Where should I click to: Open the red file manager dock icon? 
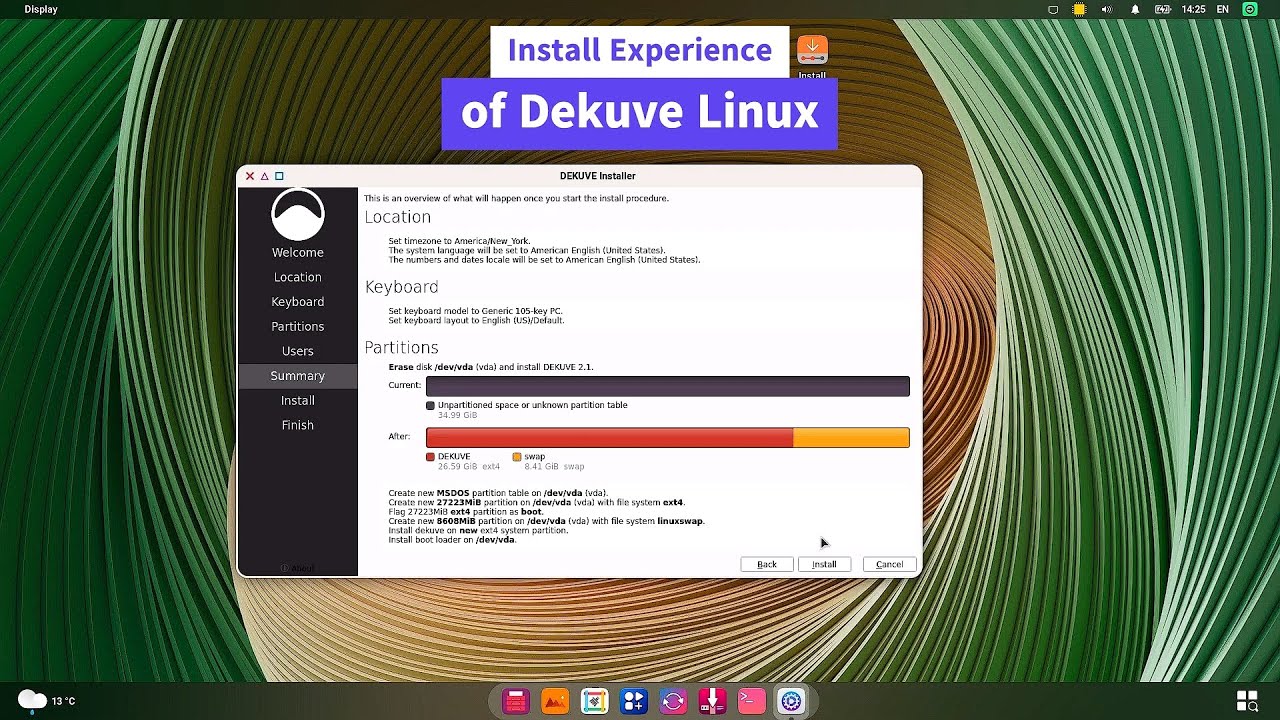[x=516, y=702]
